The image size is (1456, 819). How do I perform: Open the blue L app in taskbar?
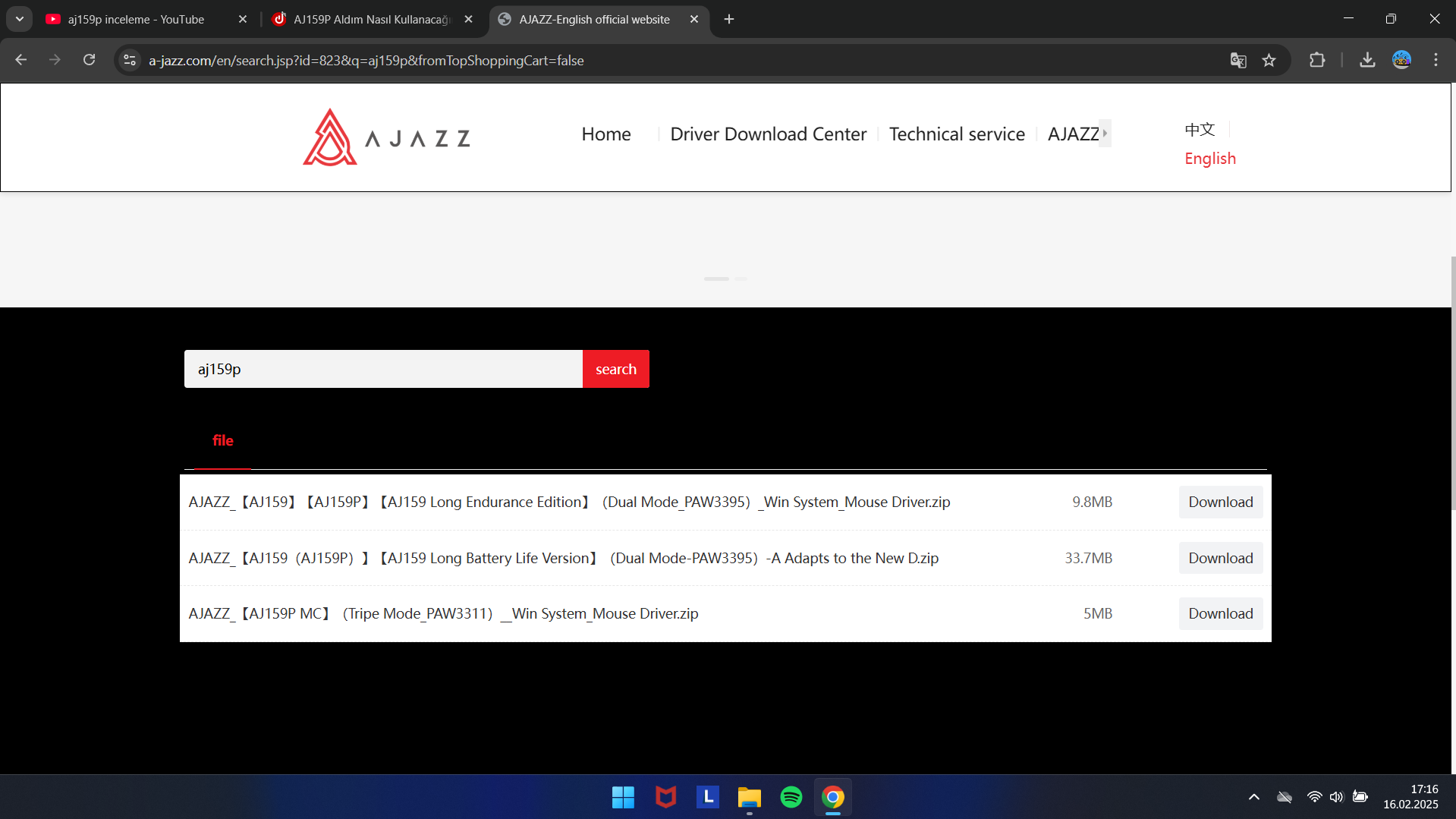pos(707,797)
